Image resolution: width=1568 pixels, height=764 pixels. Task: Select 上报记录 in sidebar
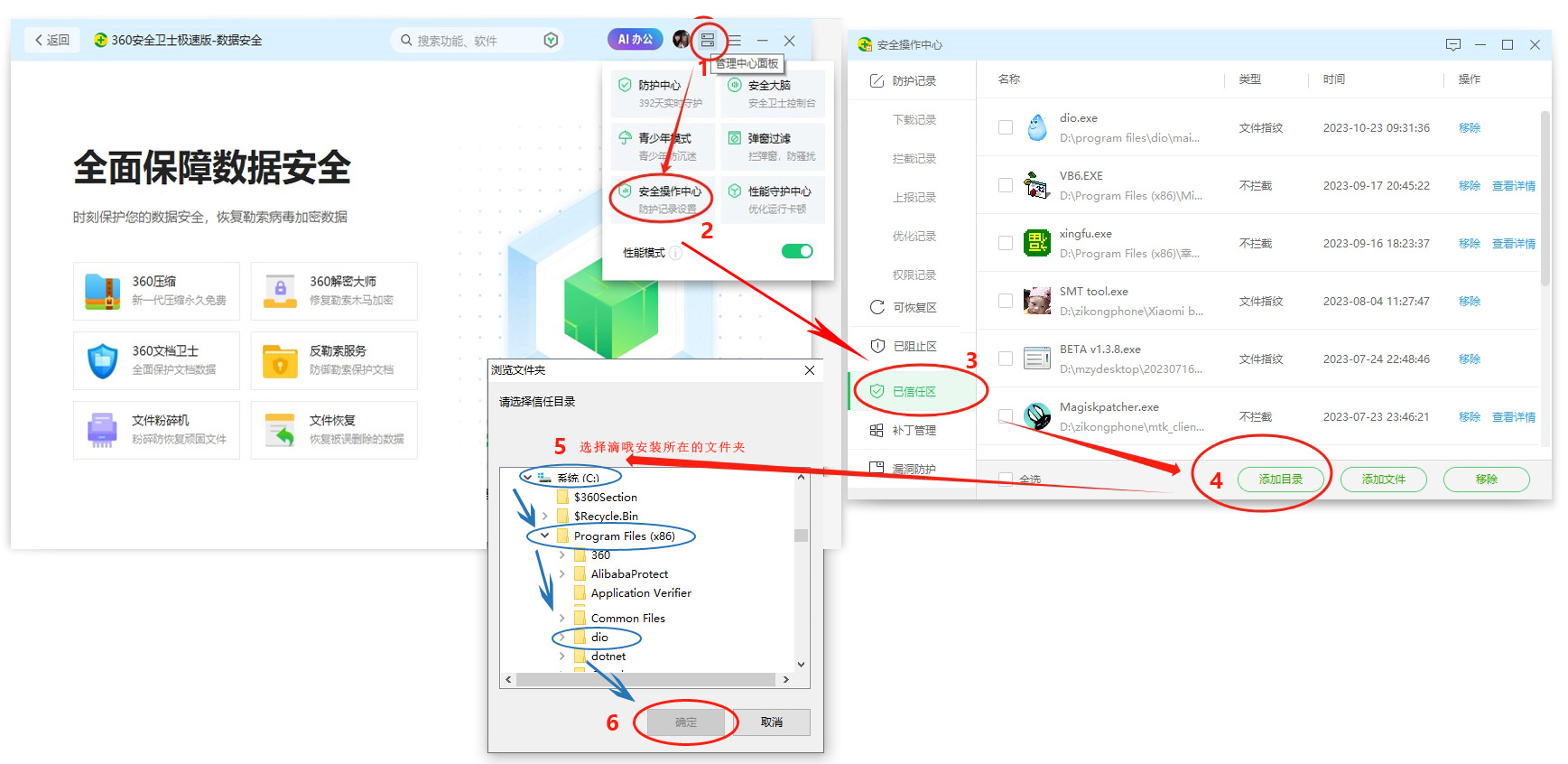point(912,197)
